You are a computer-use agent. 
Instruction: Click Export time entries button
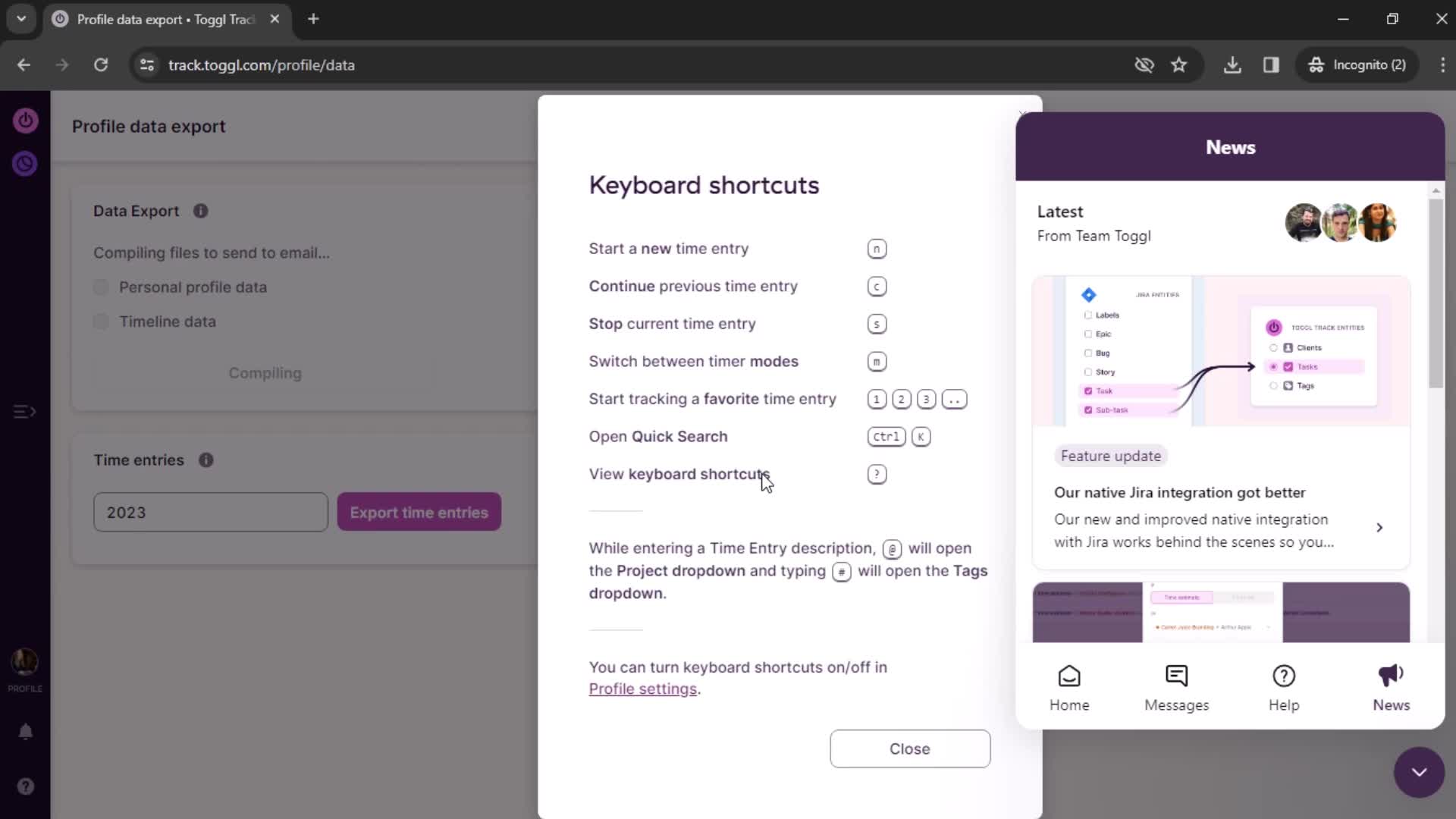coord(419,512)
